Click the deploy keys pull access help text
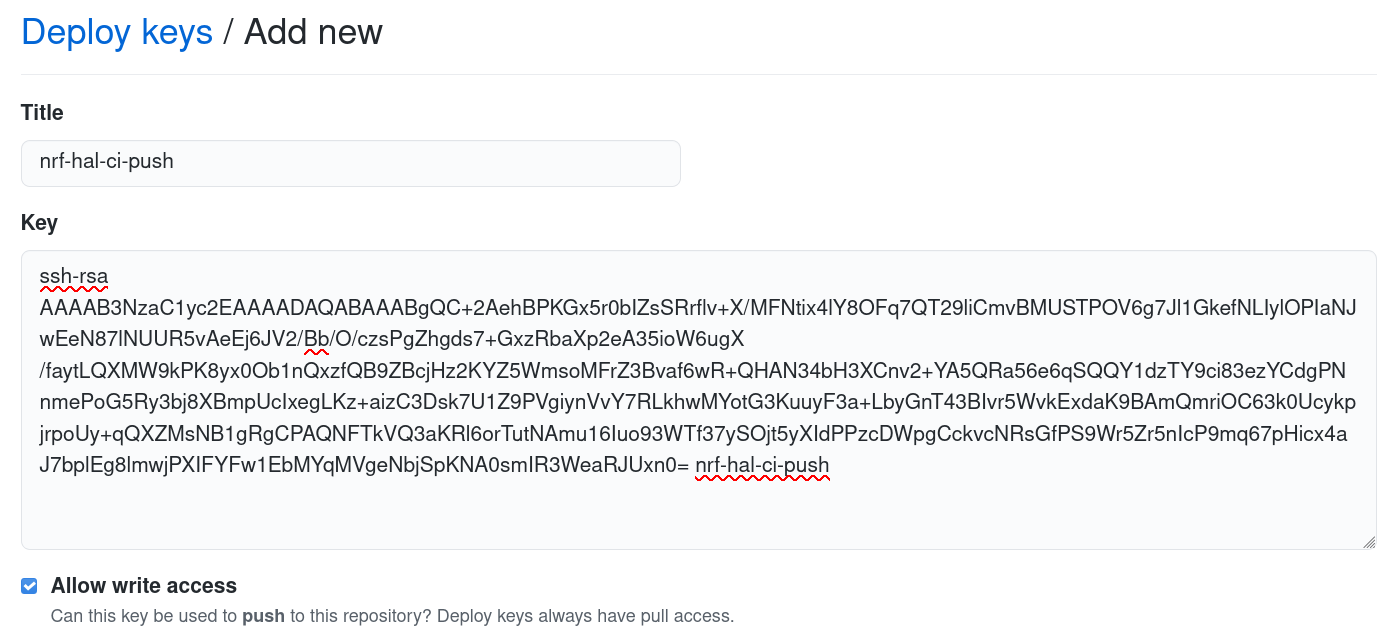 390,616
